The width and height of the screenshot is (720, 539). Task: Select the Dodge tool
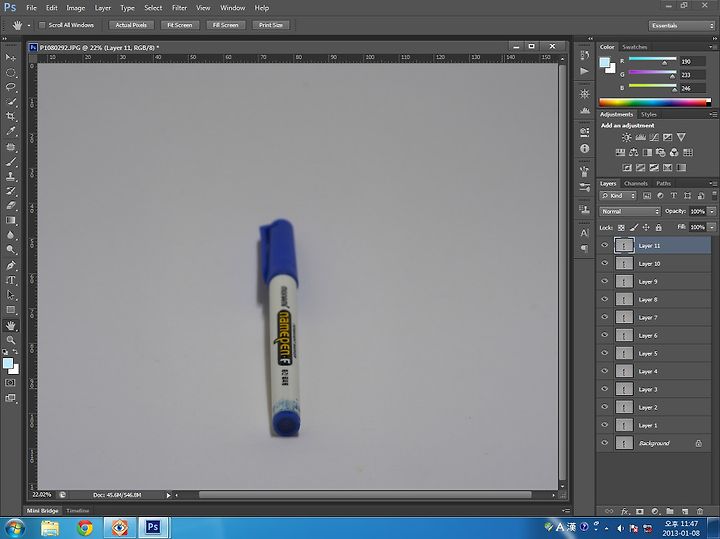(x=11, y=250)
